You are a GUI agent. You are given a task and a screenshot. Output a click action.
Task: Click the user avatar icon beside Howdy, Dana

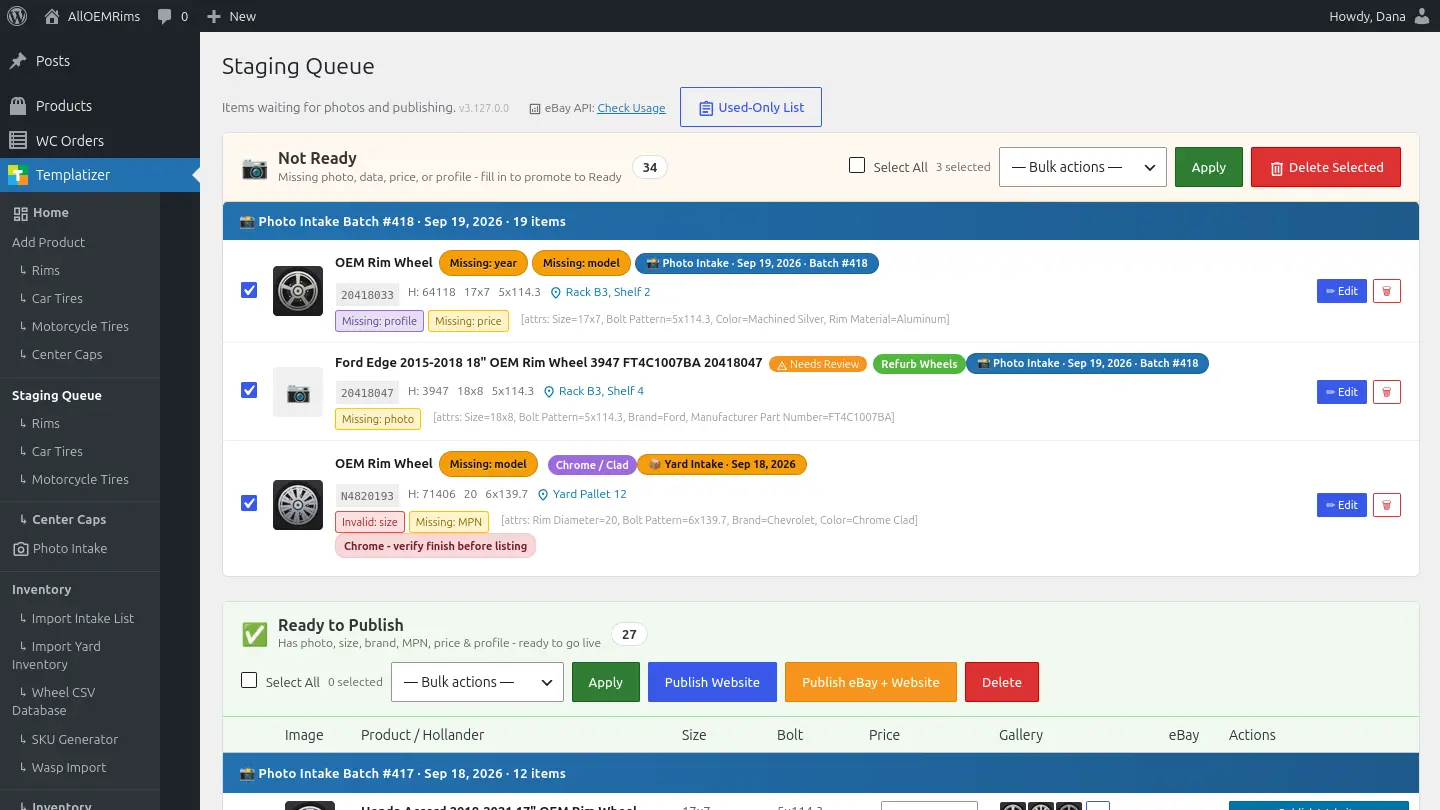1422,16
